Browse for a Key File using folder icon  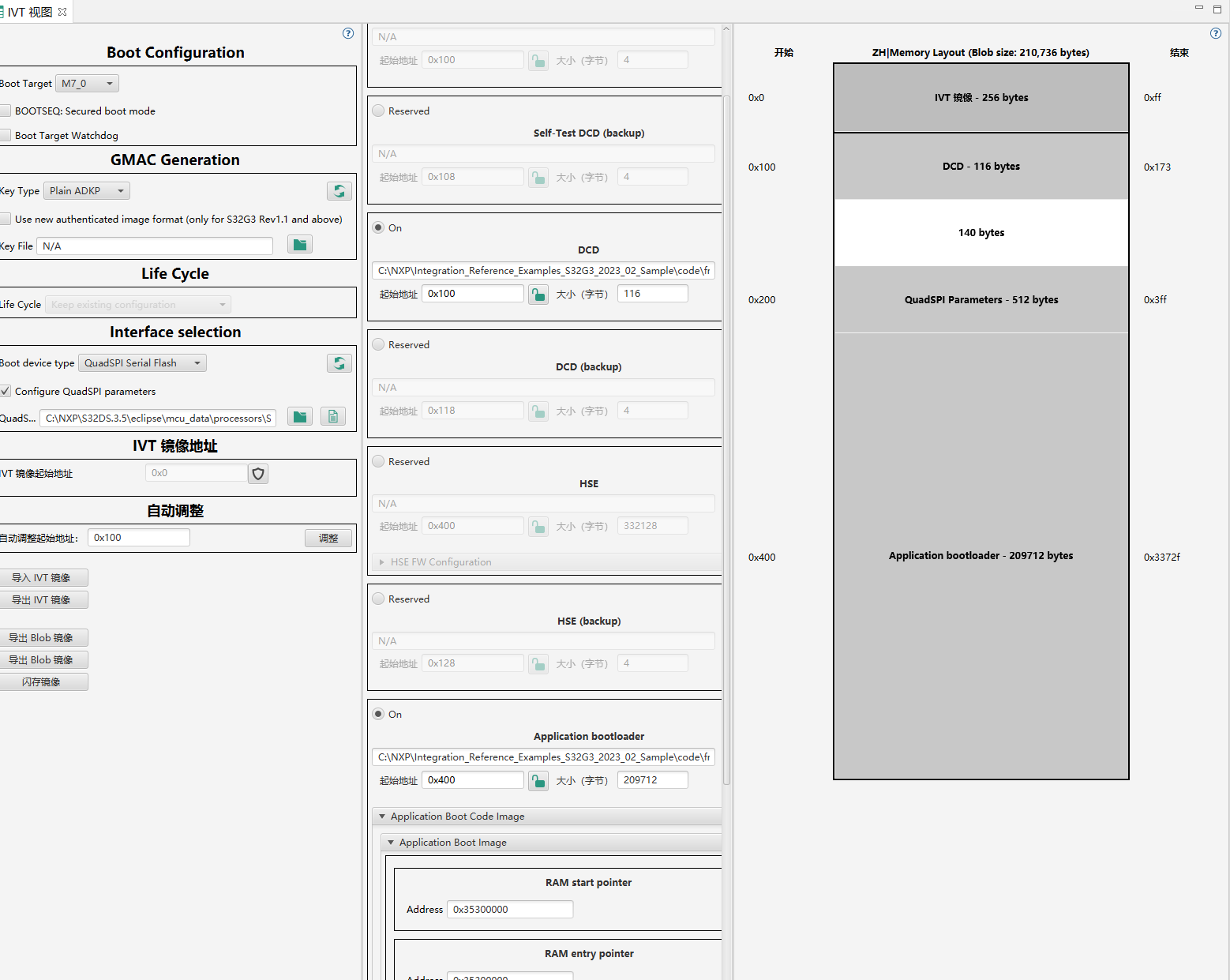pos(299,244)
